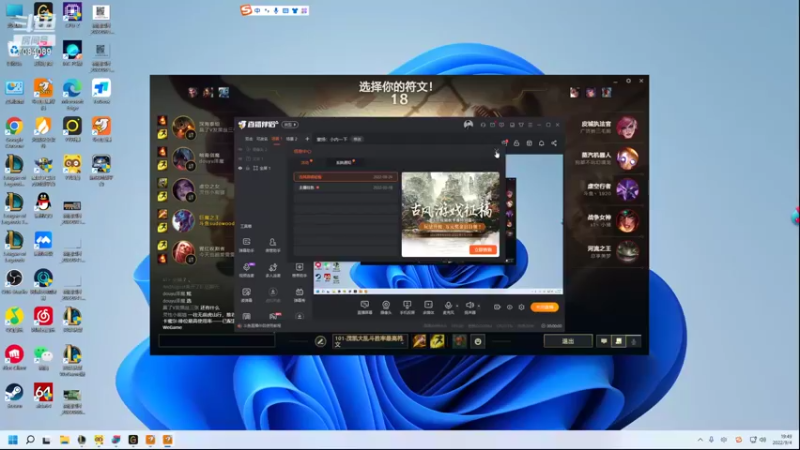Open the voice co-stream tool with purple badge
This screenshot has width=800, height=450.
(247, 269)
